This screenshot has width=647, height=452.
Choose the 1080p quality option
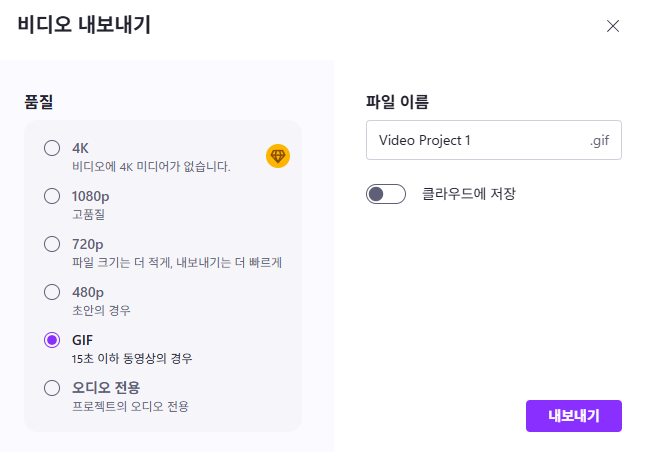pyautogui.click(x=52, y=196)
